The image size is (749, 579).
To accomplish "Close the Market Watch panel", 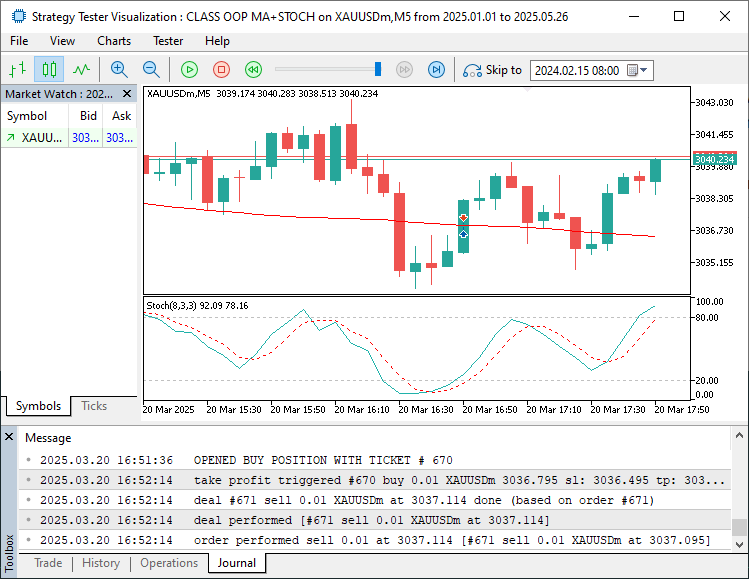I will tap(127, 94).
